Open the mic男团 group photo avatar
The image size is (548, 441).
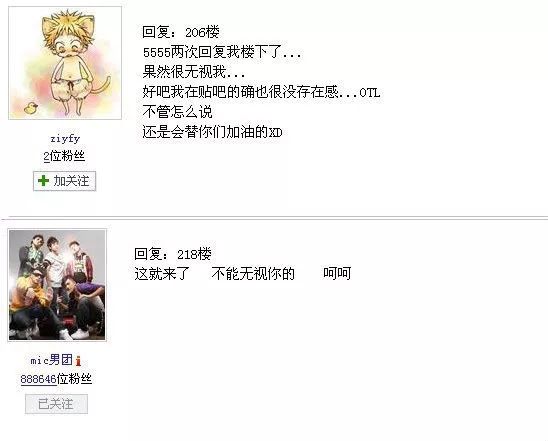pos(57,285)
